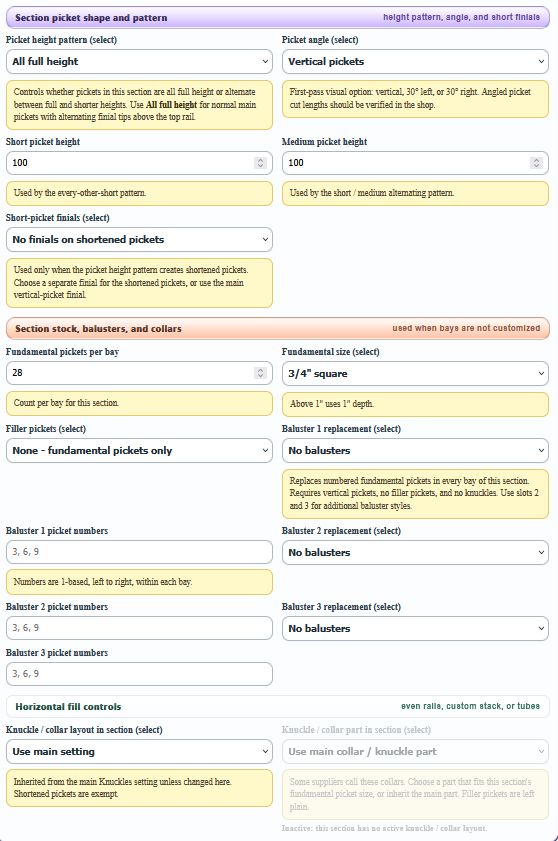This screenshot has height=841, width=558.
Task: Open the Knuckle / collar layout dropdown
Action: pos(139,751)
